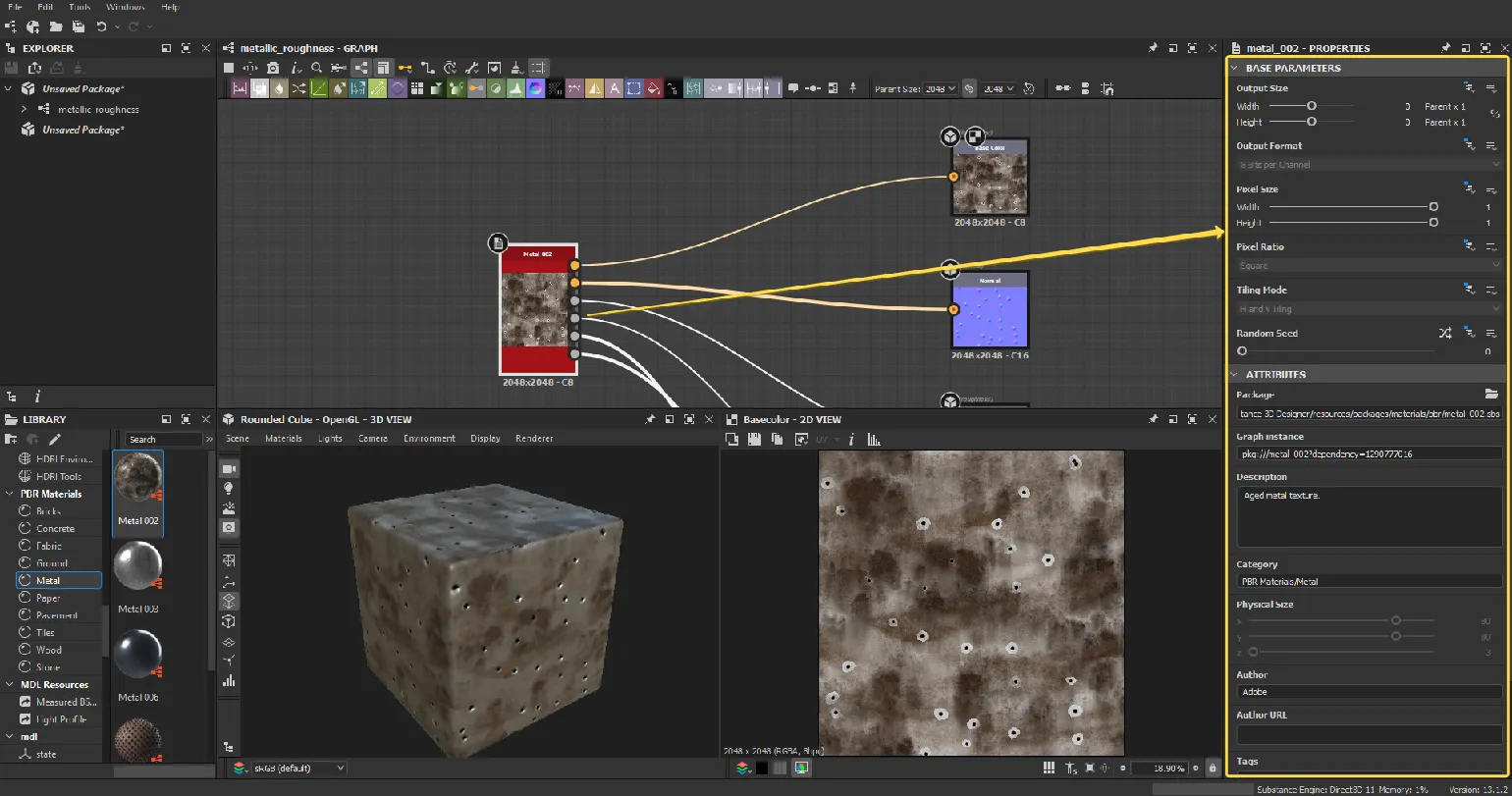Toggle the width-height ratio lock for Output Size
Image resolution: width=1512 pixels, height=796 pixels.
1494,114
